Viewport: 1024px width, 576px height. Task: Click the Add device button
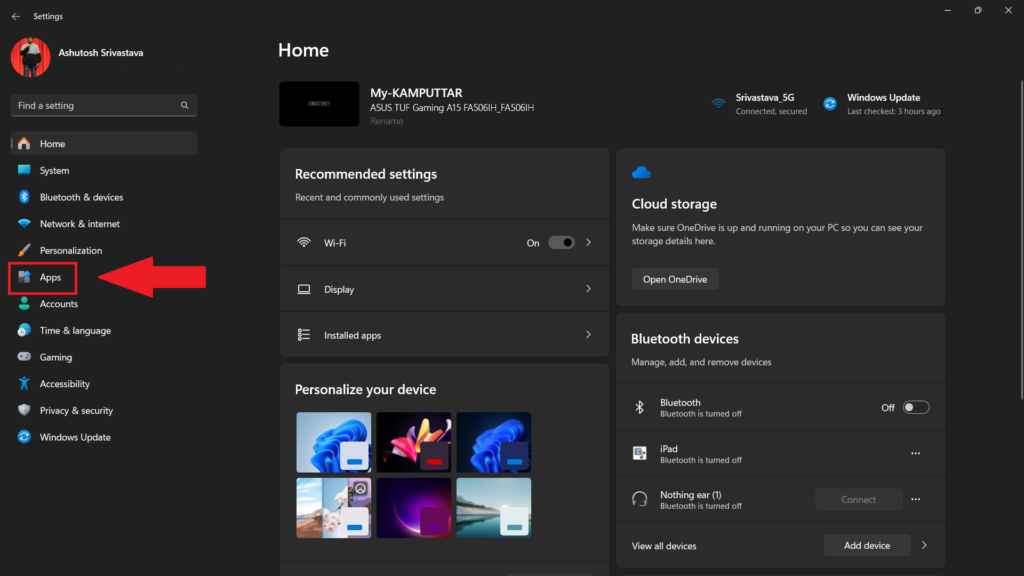pos(866,545)
